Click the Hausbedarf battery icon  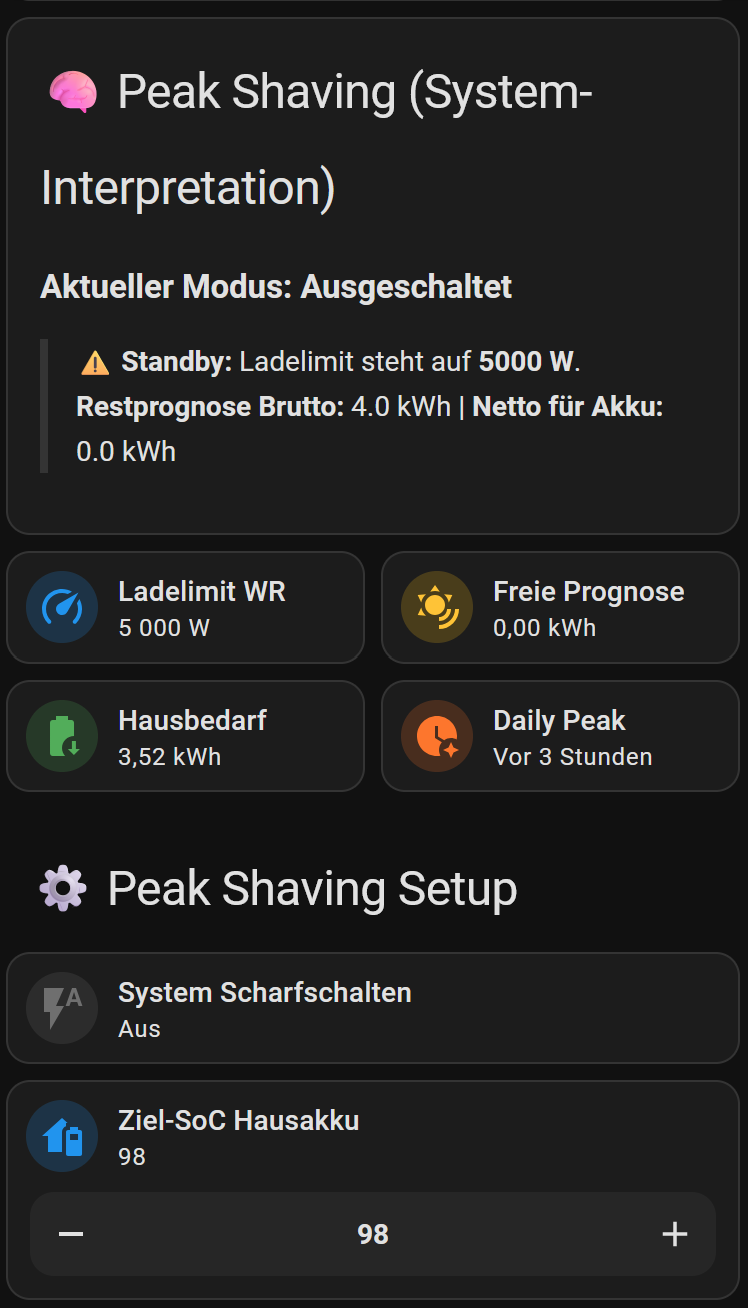[62, 736]
